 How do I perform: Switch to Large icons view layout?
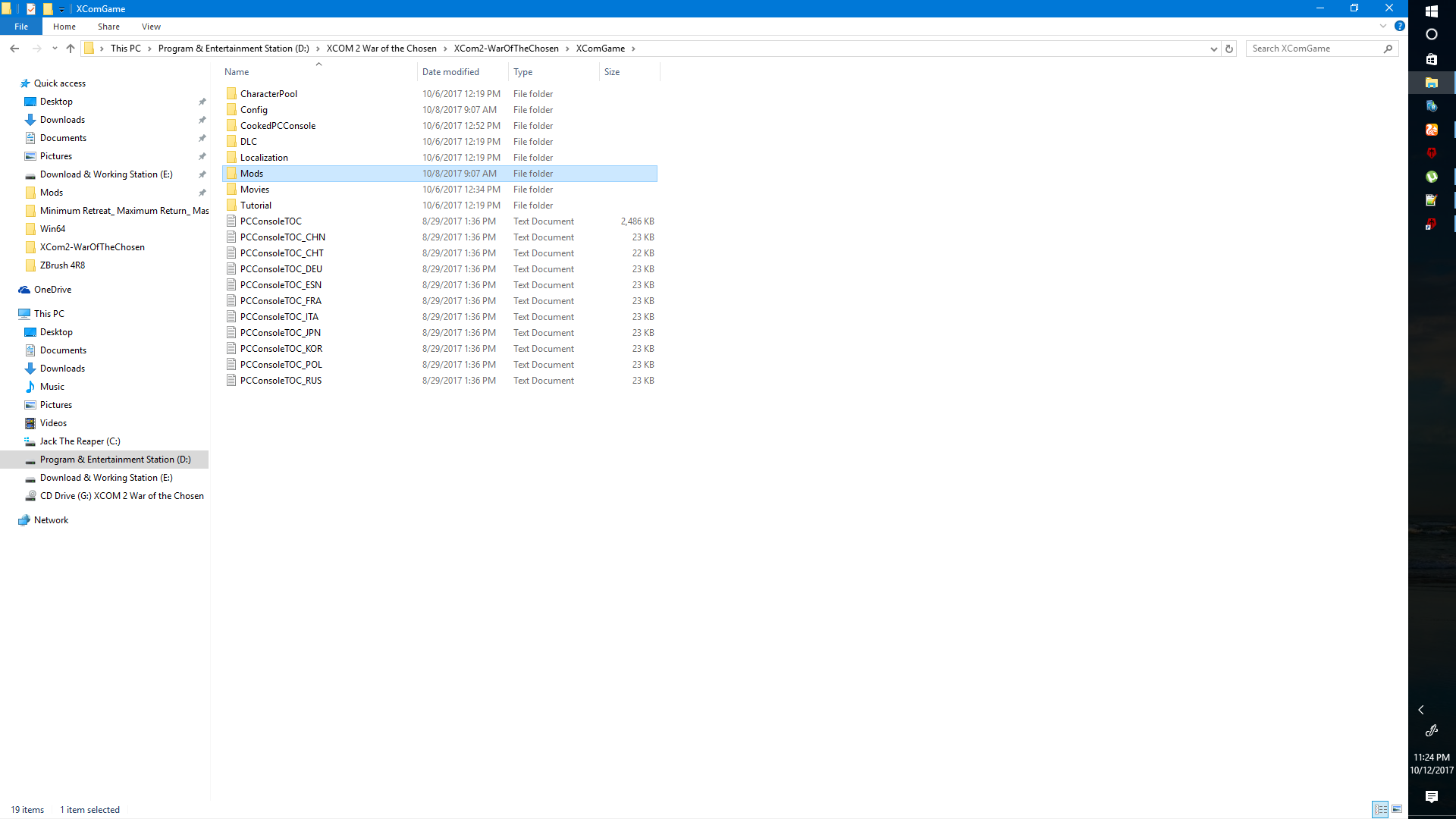(1397, 809)
